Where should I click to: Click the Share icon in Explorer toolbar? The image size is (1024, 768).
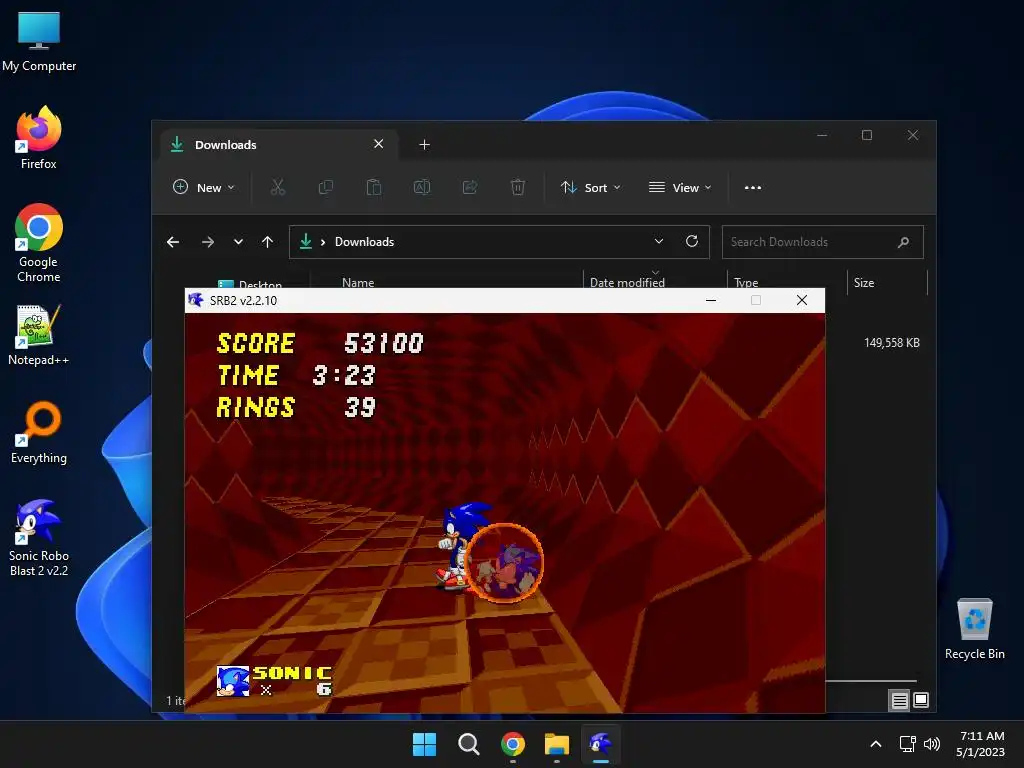pyautogui.click(x=470, y=187)
